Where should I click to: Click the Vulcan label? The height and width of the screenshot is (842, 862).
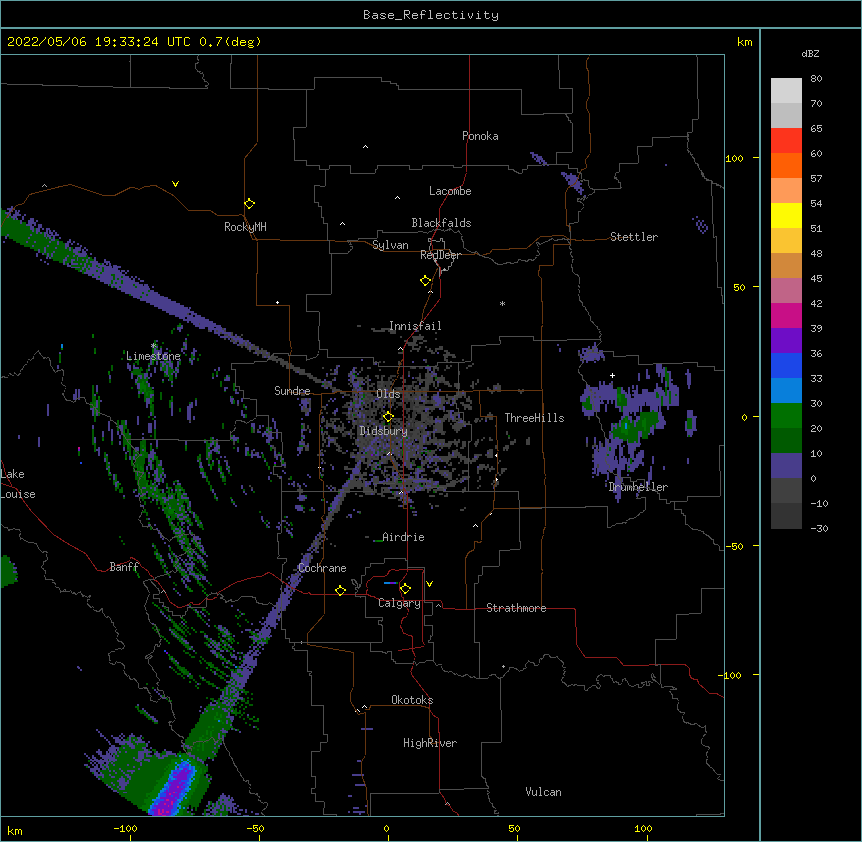(x=543, y=792)
